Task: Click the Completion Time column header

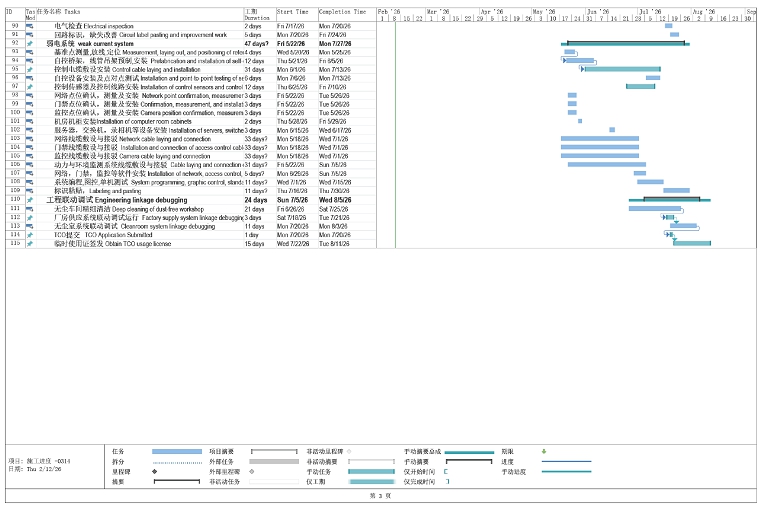Action: [342, 12]
